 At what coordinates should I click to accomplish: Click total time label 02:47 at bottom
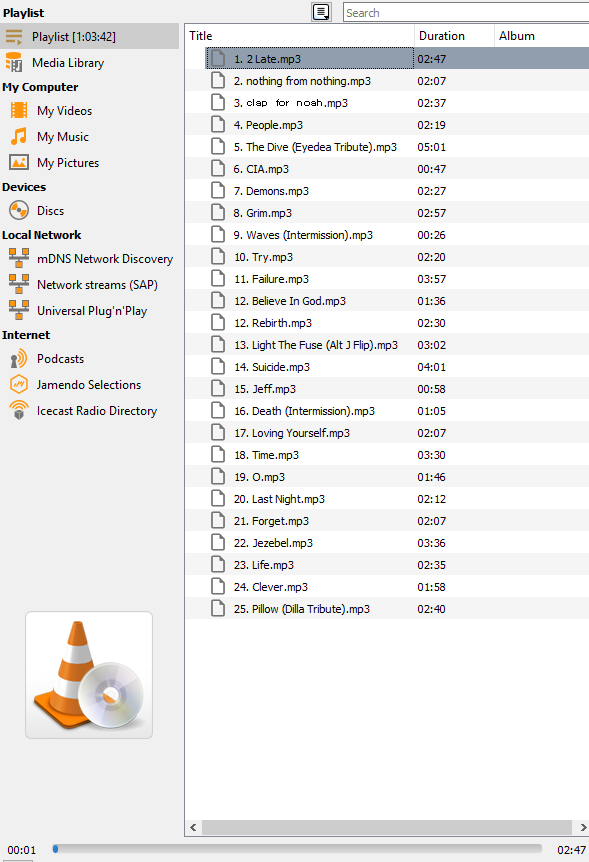coord(571,850)
